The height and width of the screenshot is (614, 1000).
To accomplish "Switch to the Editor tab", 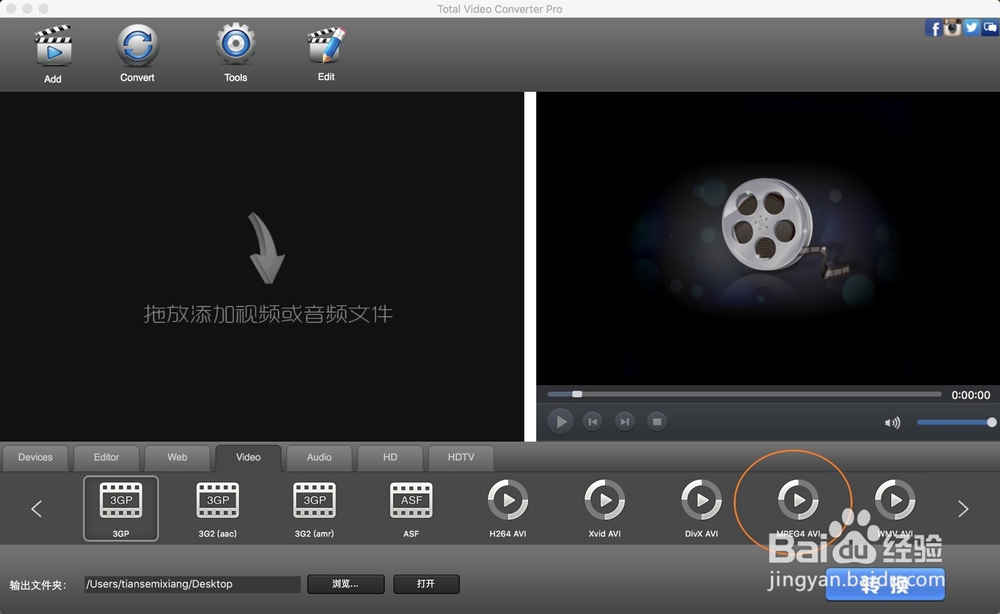I will pos(106,457).
